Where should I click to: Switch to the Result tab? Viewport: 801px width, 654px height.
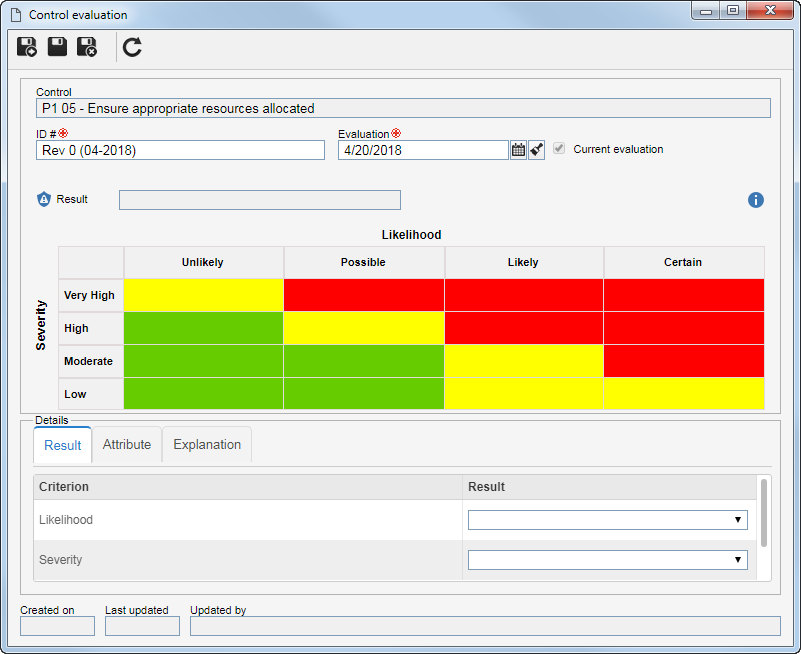pyautogui.click(x=62, y=445)
